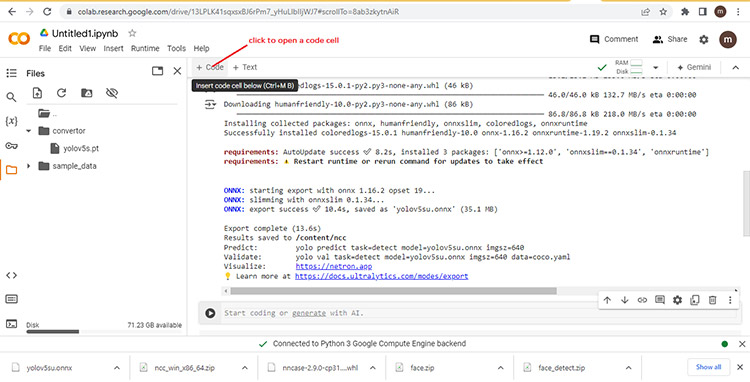Click the Share button
750x382 pixels.
pyautogui.click(x=670, y=39)
